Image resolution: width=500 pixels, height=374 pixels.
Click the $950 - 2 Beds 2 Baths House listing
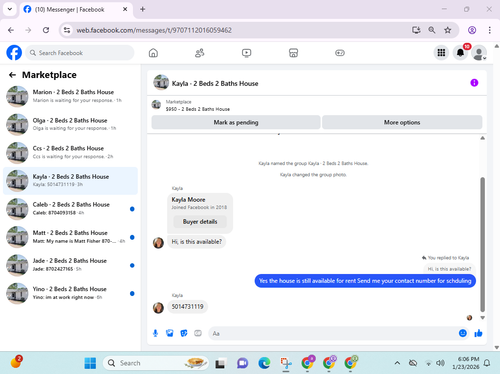[x=198, y=109]
